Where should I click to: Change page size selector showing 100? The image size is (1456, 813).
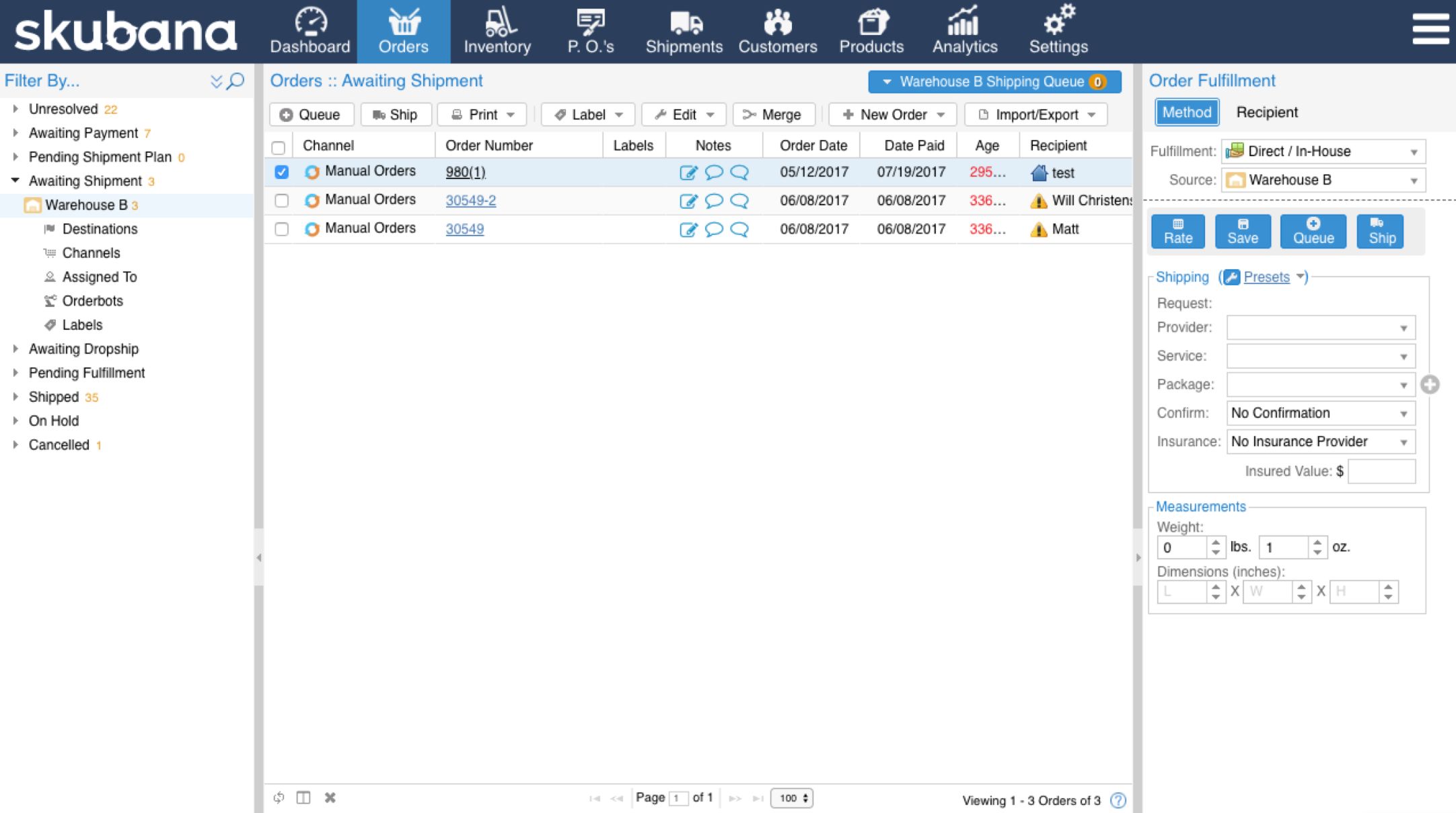(x=792, y=798)
